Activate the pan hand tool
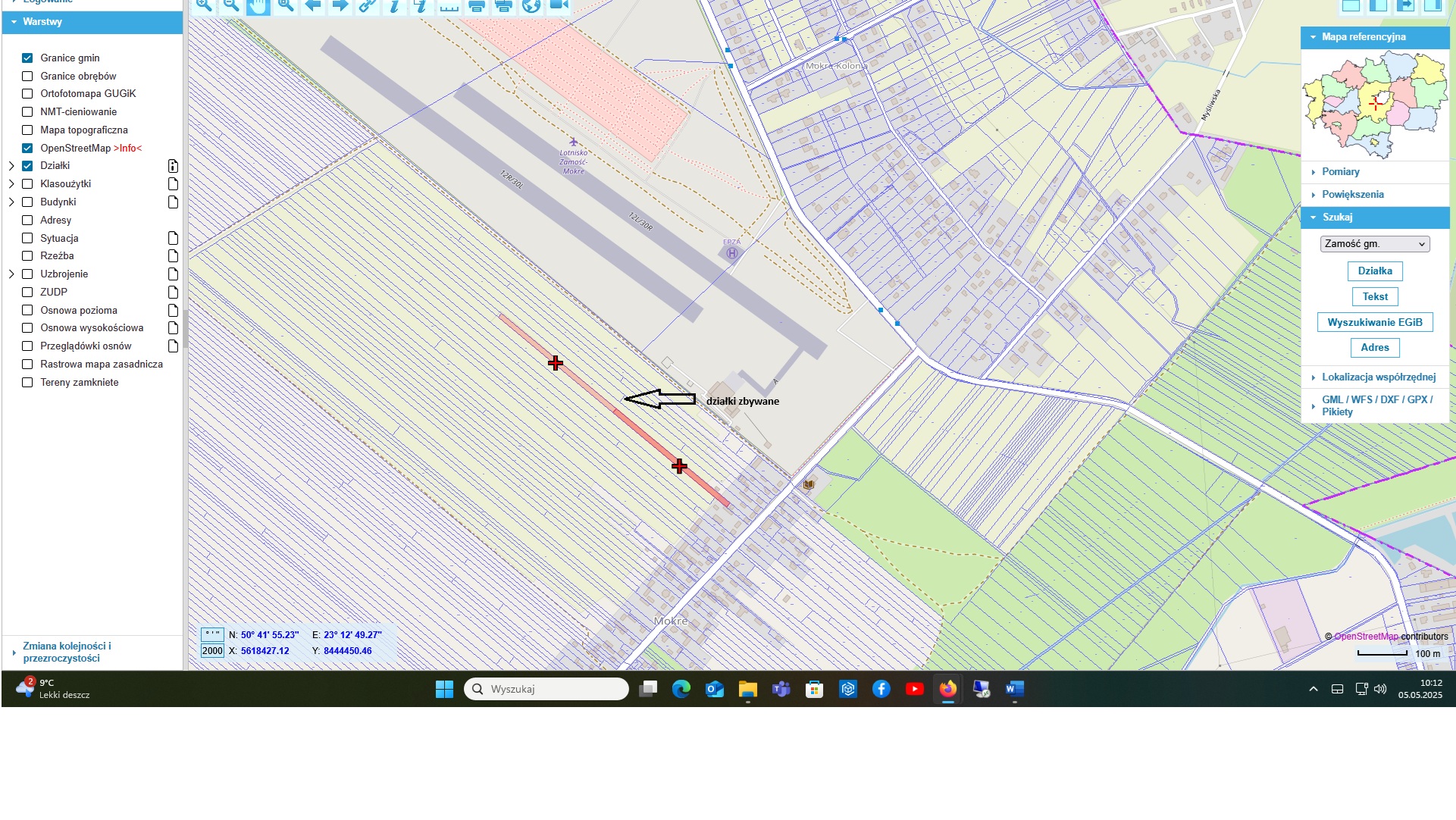 tap(258, 6)
